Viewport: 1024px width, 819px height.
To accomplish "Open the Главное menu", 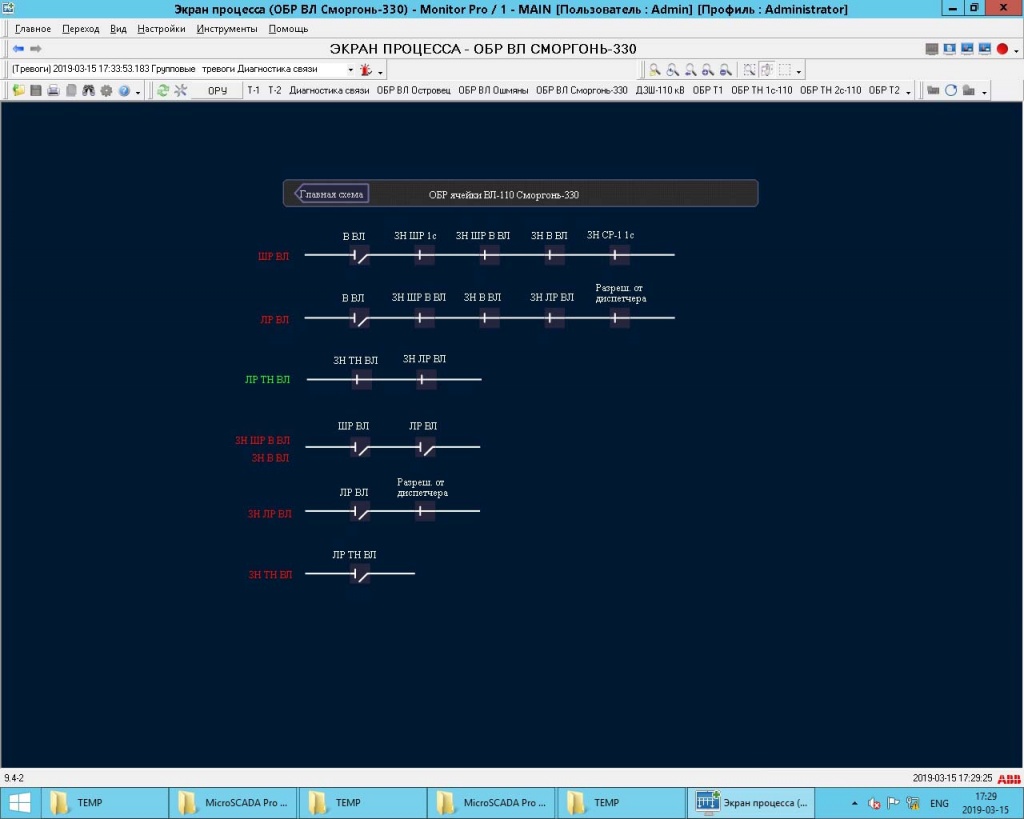I will point(33,29).
